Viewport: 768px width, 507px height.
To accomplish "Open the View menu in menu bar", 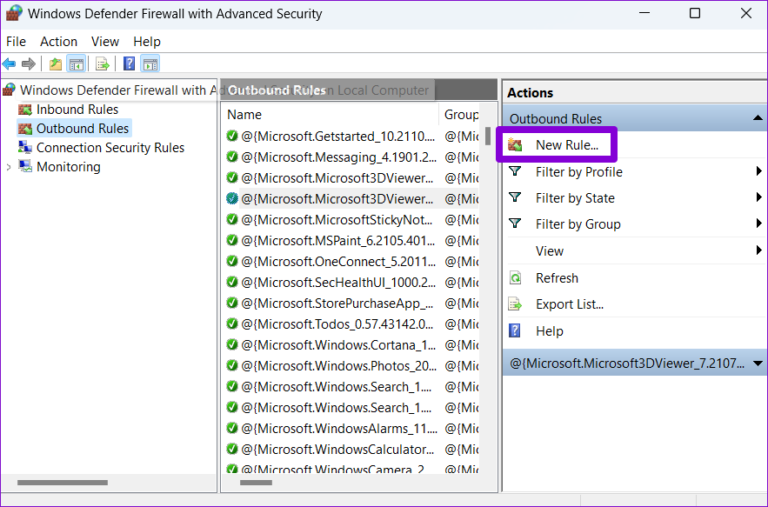I will (105, 42).
